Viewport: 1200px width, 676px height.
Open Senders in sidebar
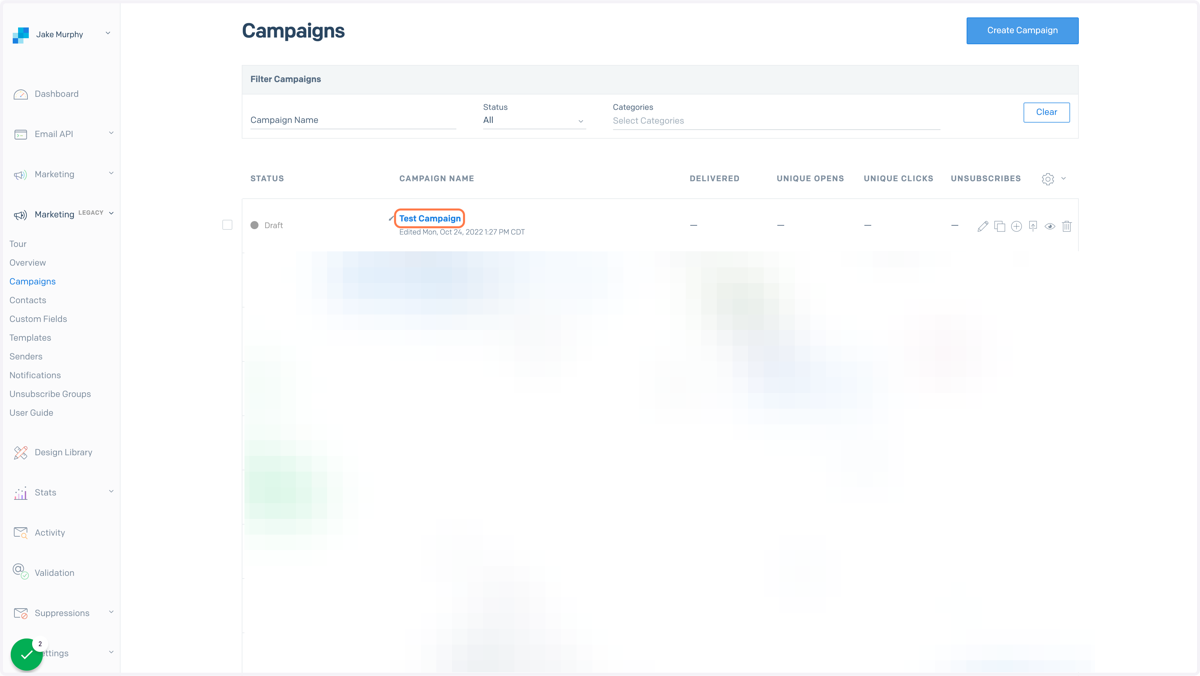pyautogui.click(x=26, y=357)
